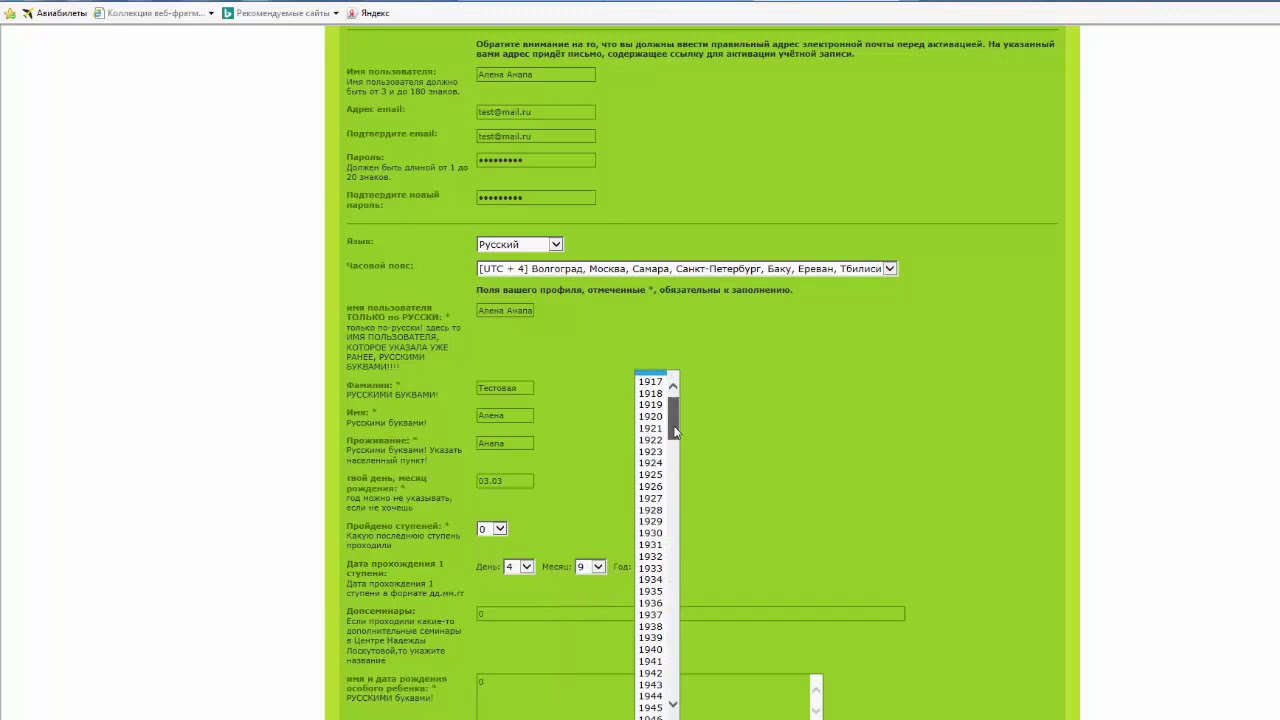Select year 1942 in the list

coord(650,673)
